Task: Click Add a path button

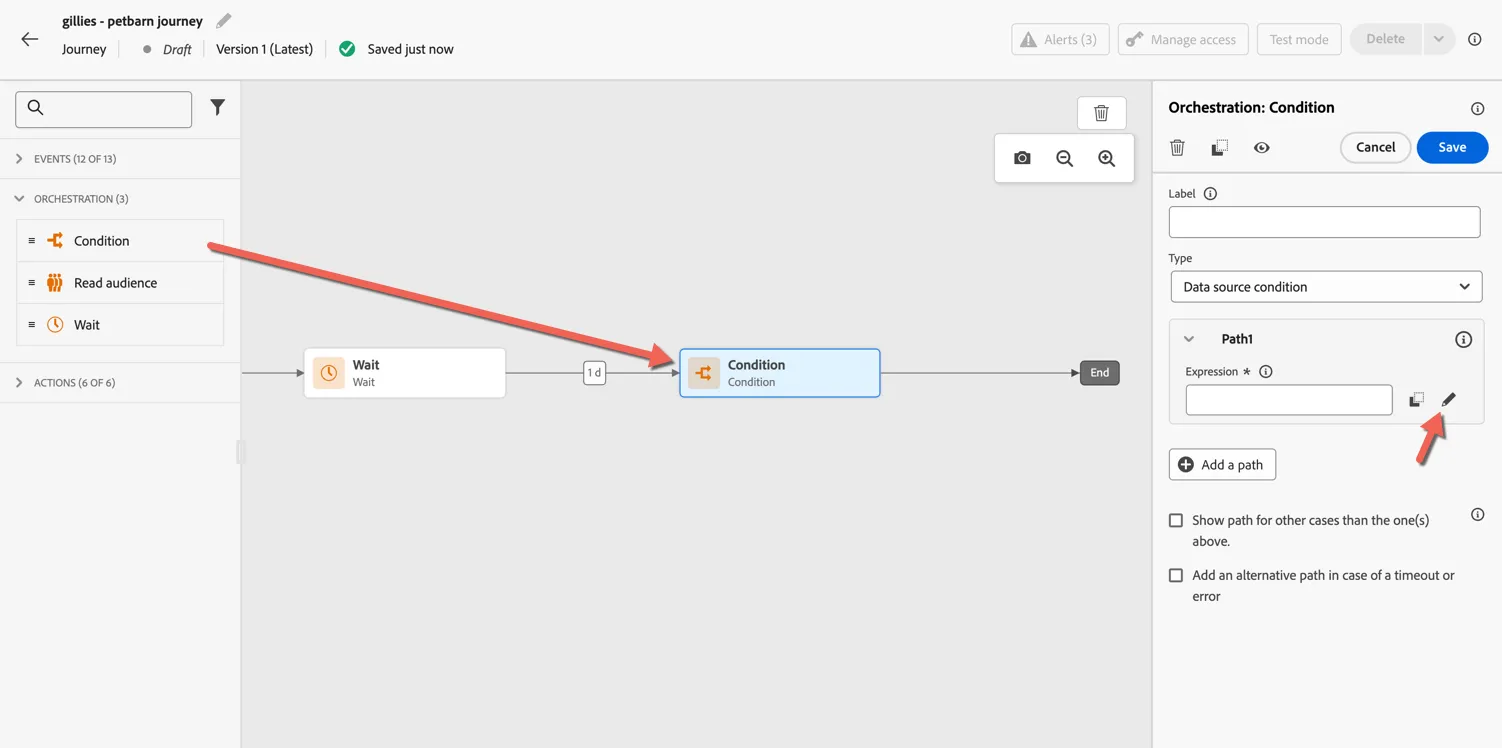Action: click(x=1222, y=464)
